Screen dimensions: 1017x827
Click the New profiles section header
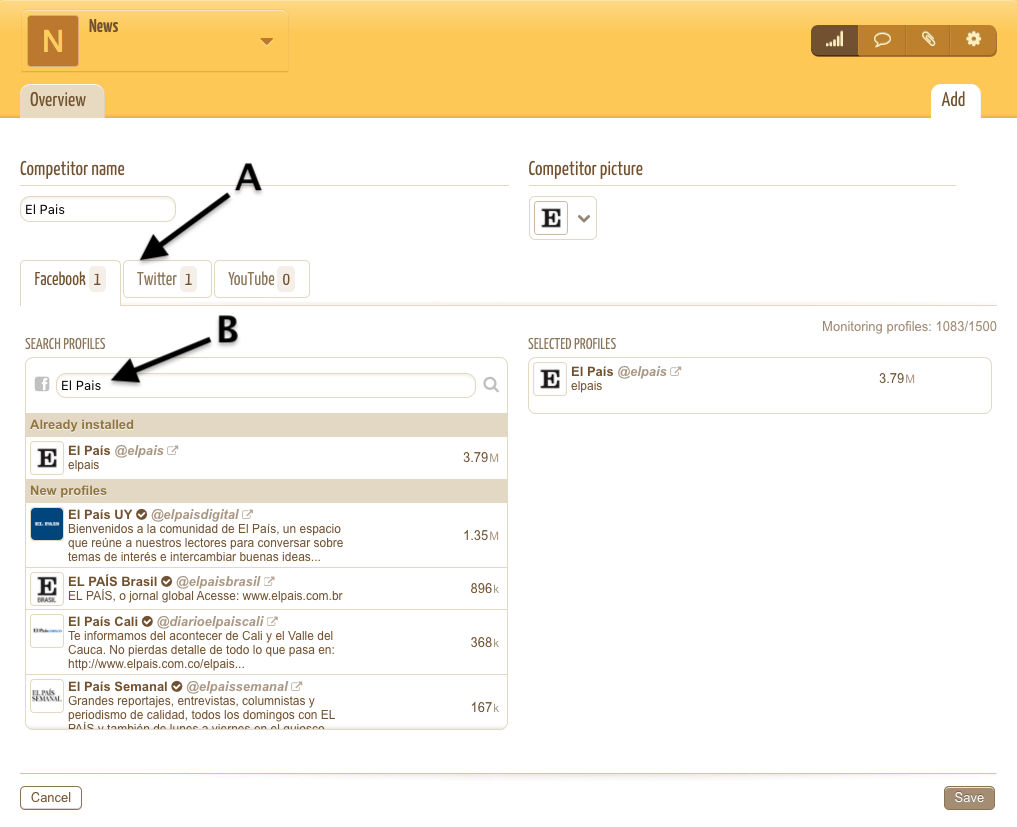[266, 491]
